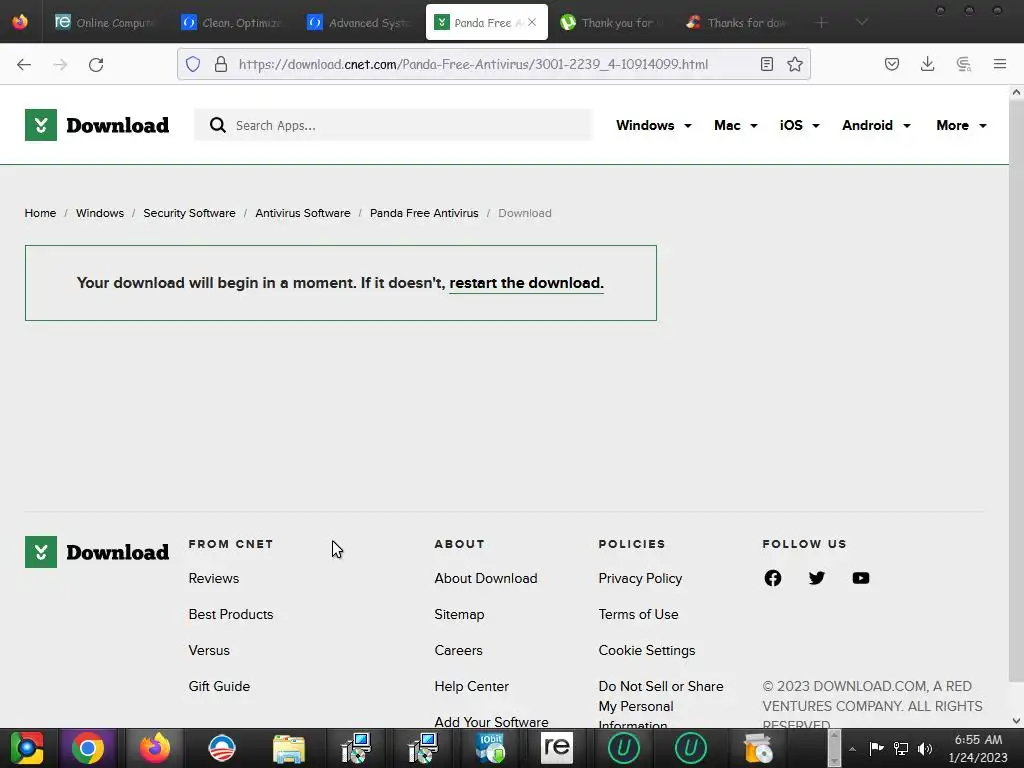Image resolution: width=1024 pixels, height=768 pixels.
Task: Reload the page with the refresh icon
Action: [x=96, y=64]
